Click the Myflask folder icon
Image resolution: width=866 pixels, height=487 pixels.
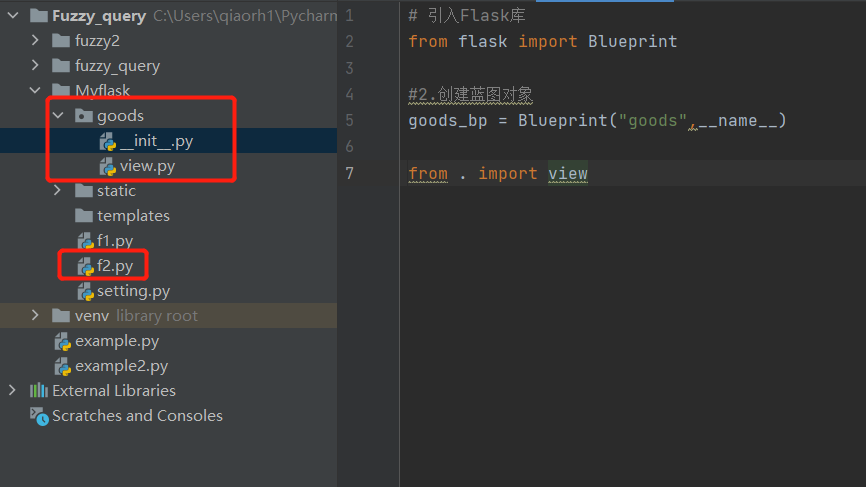[61, 90]
